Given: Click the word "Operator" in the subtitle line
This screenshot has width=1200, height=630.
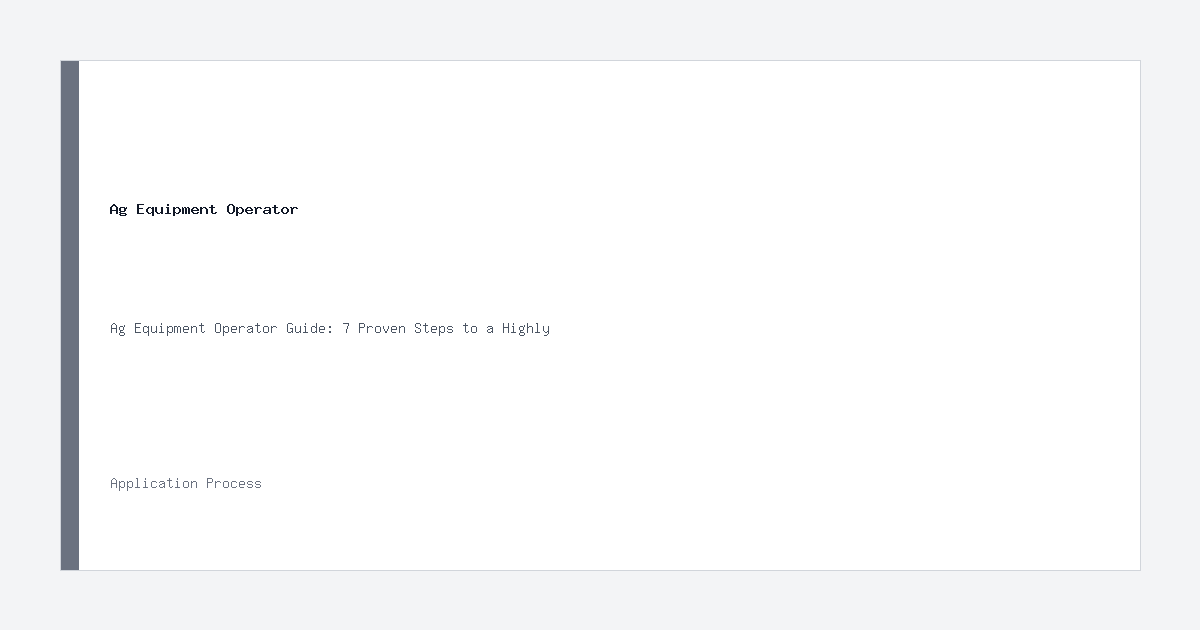Looking at the screenshot, I should pos(246,329).
